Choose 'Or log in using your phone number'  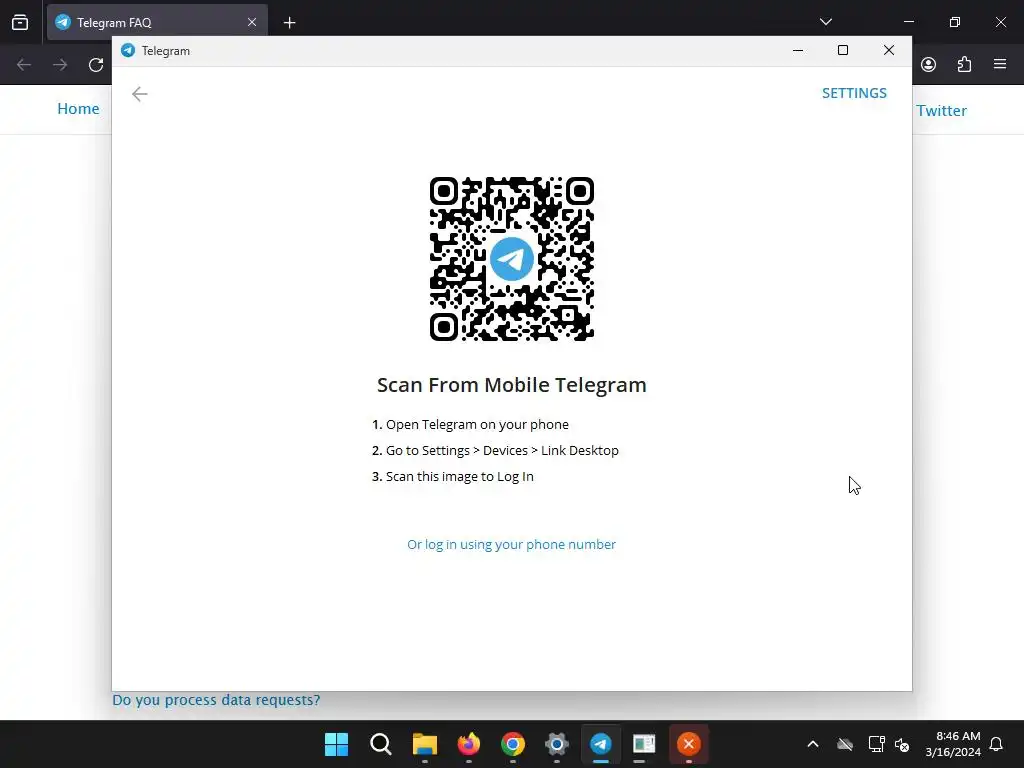click(511, 544)
